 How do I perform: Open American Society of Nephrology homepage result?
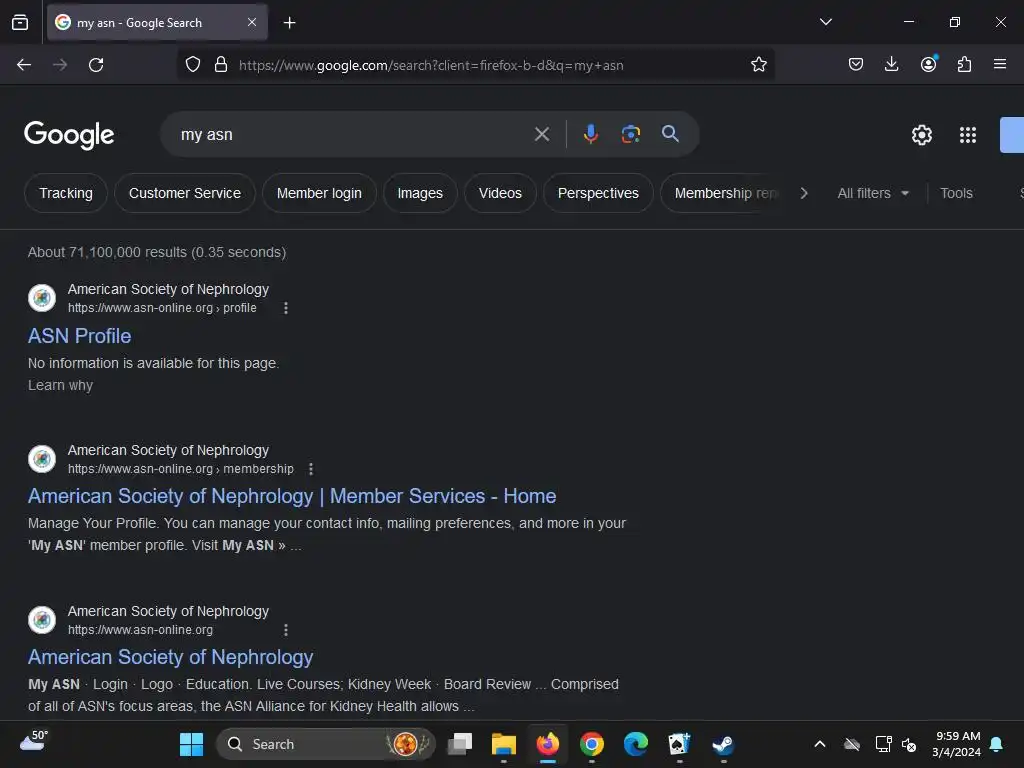pyautogui.click(x=170, y=657)
